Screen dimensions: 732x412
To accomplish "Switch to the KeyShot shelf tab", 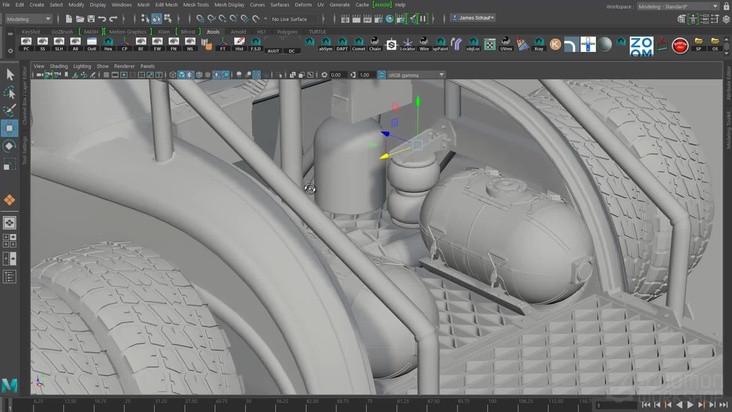I will (31, 32).
